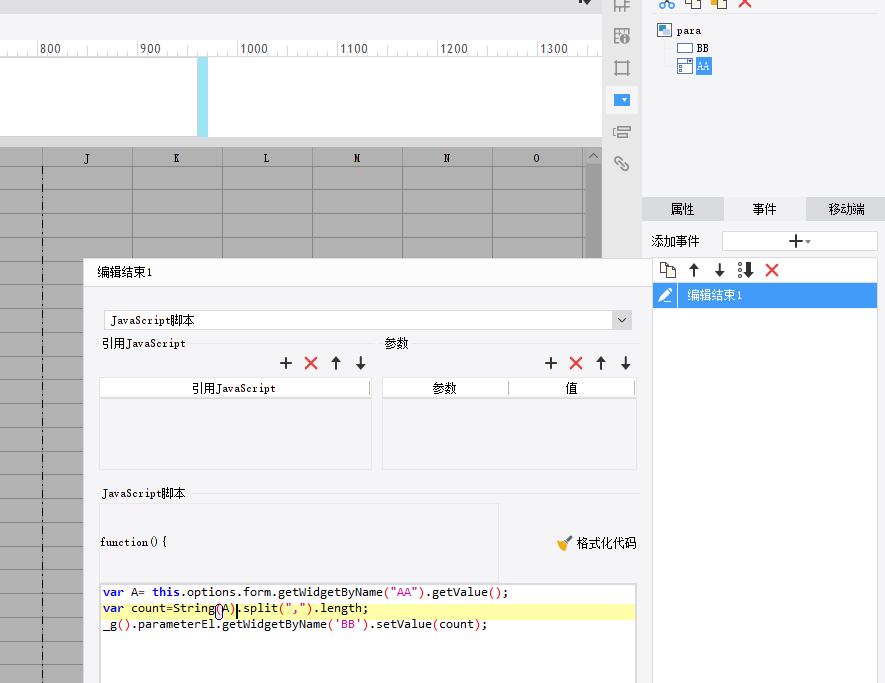Delete the selected event with red X
Image resolution: width=885 pixels, height=683 pixels.
772,270
